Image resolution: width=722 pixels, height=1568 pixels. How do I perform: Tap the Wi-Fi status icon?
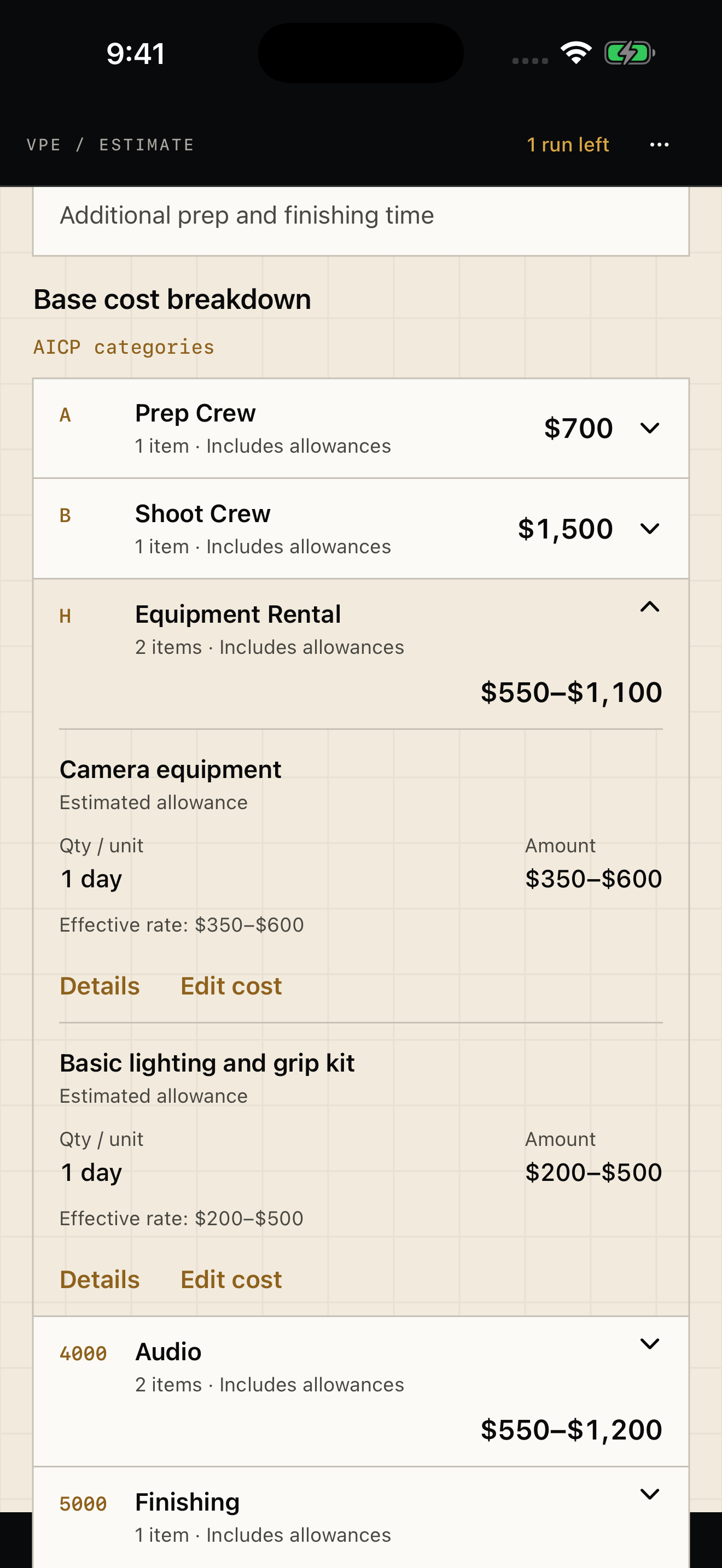[577, 53]
